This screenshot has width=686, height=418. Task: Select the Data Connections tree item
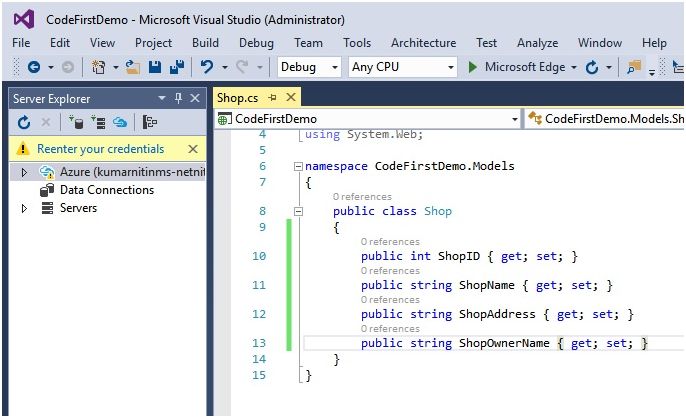tap(107, 190)
